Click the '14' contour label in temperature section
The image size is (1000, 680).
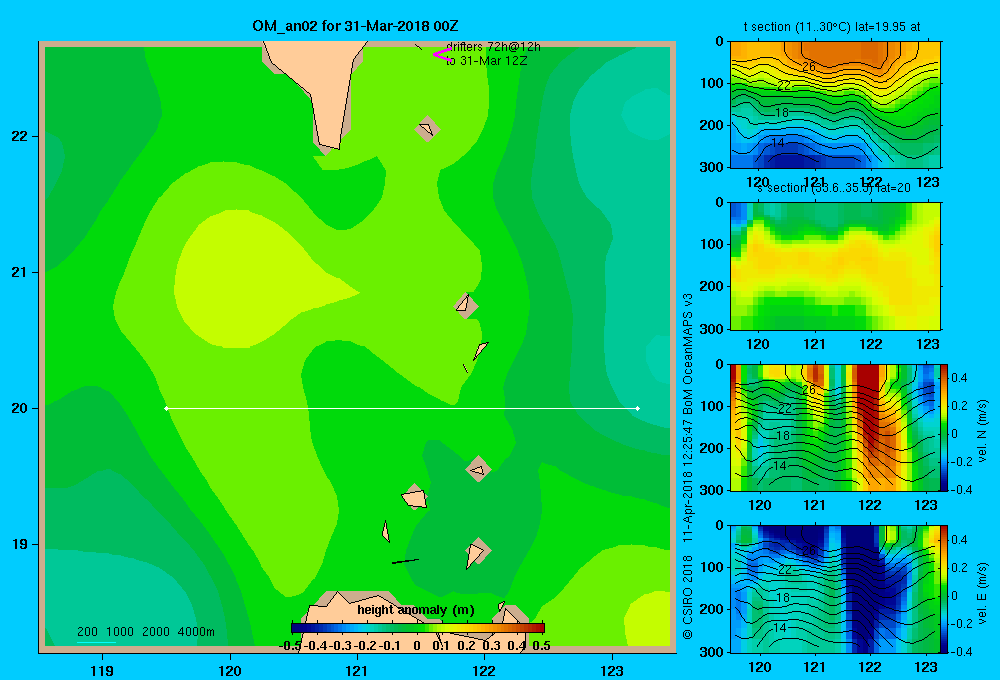(777, 143)
